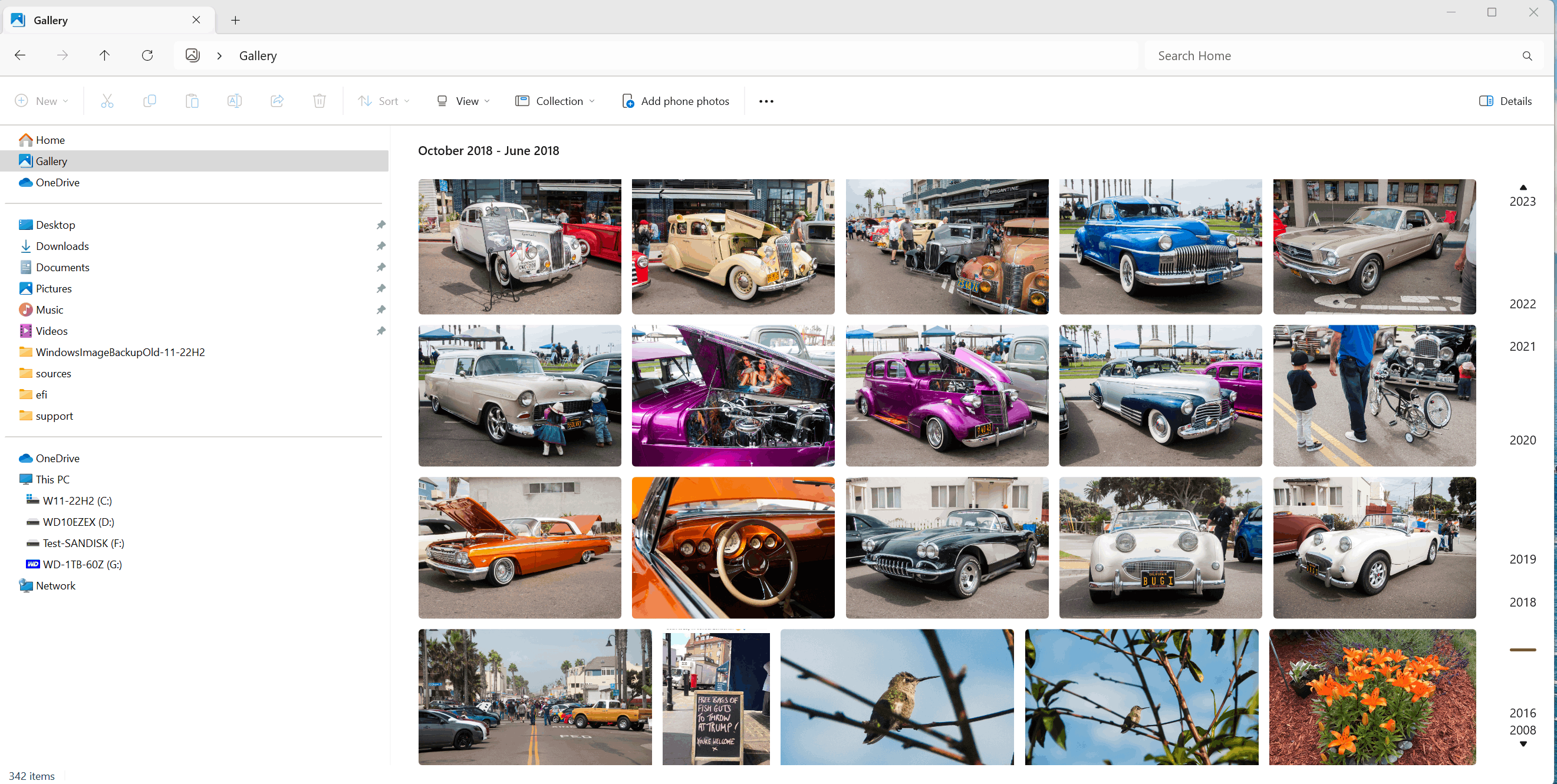Unpin the Downloads folder
The width and height of the screenshot is (1557, 784).
[381, 246]
